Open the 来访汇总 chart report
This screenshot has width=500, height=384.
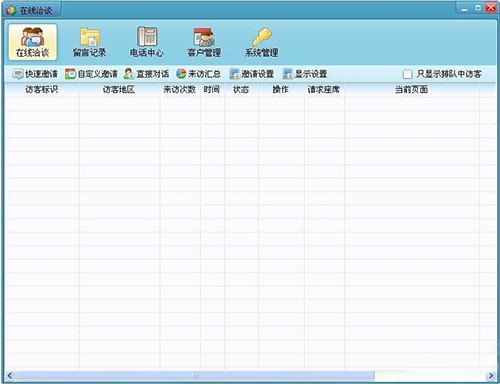click(x=199, y=74)
